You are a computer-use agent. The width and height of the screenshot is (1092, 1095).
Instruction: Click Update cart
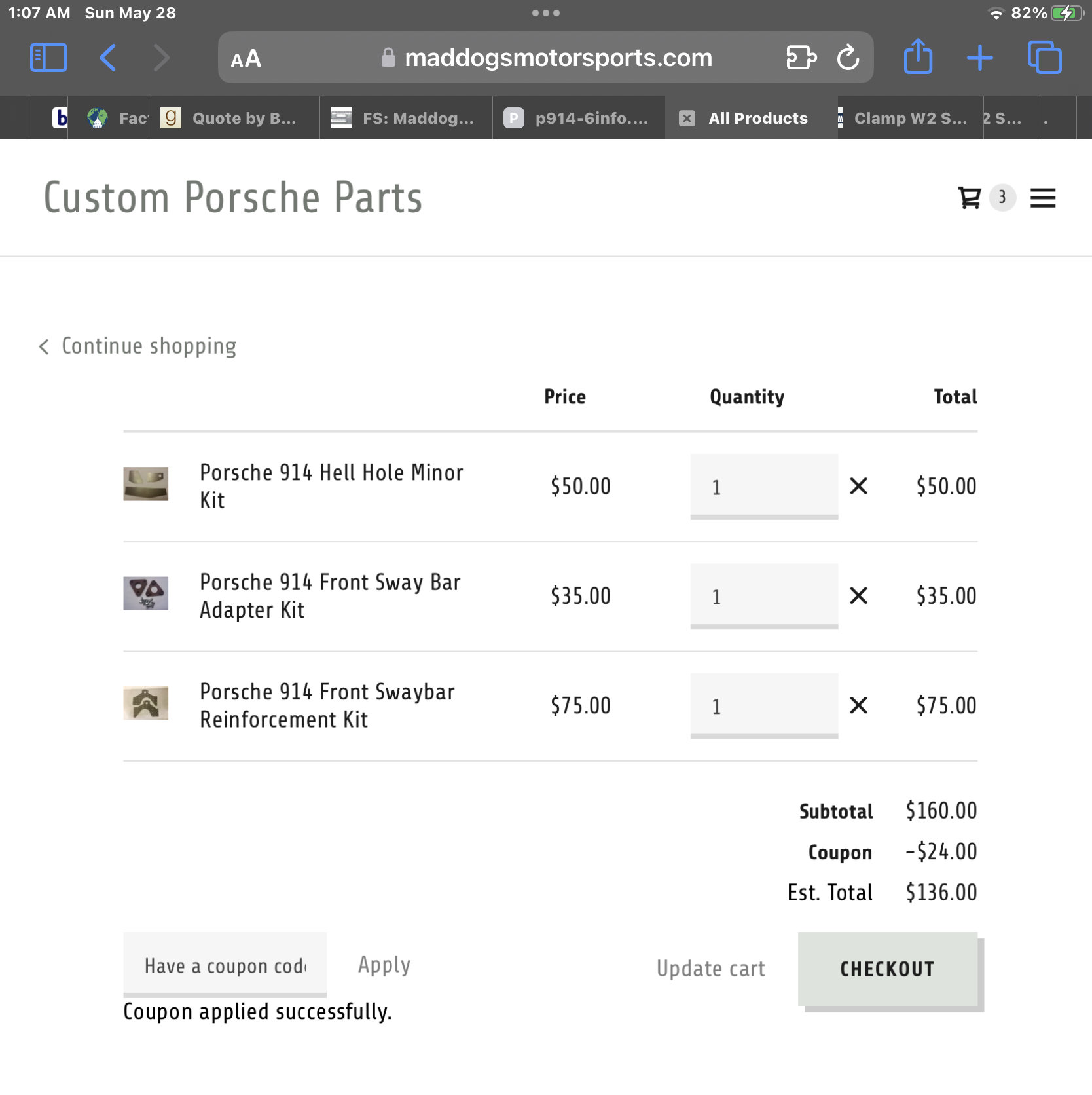tap(710, 969)
